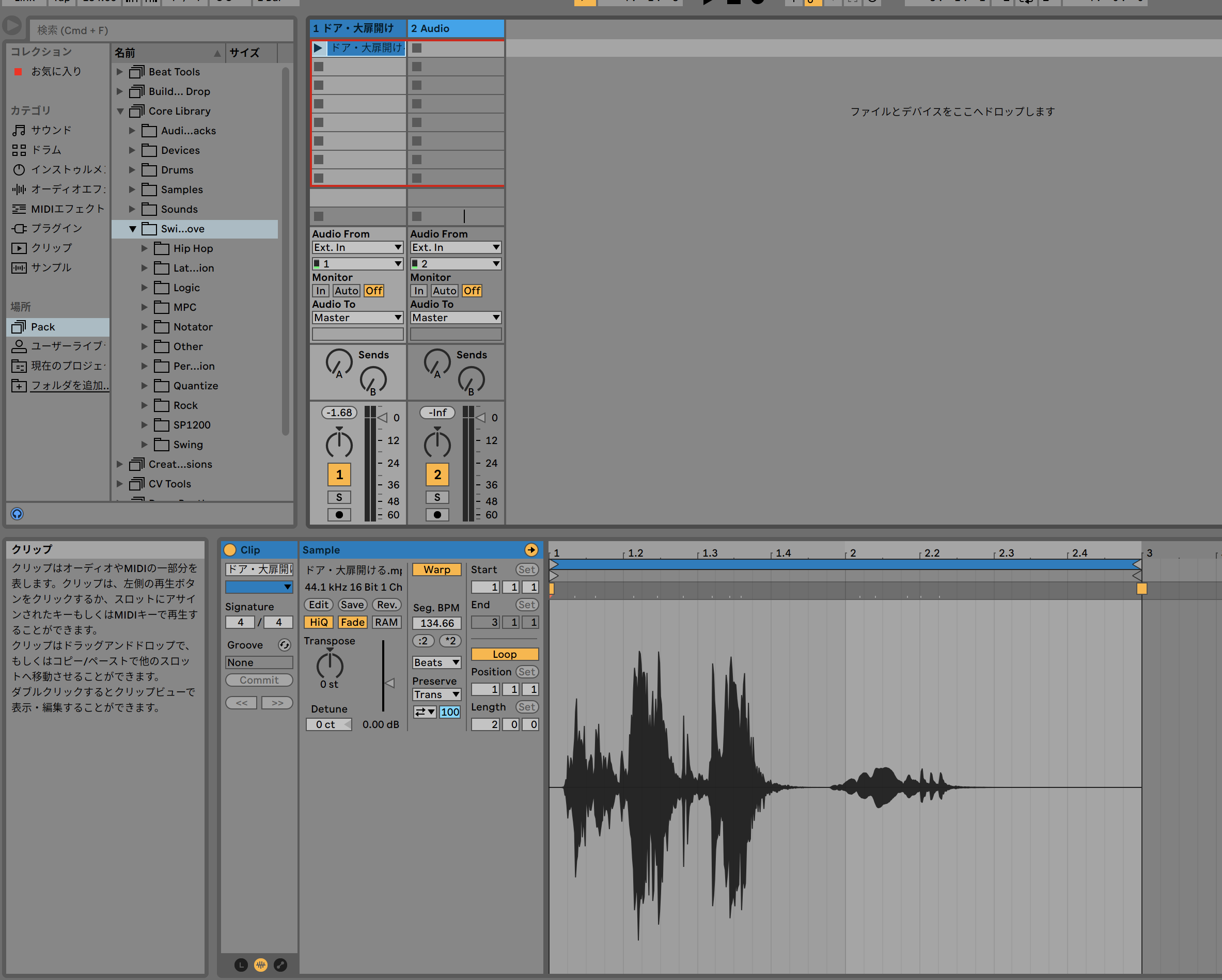Halve tempo with :2 button
This screenshot has width=1222, height=980.
pos(424,641)
